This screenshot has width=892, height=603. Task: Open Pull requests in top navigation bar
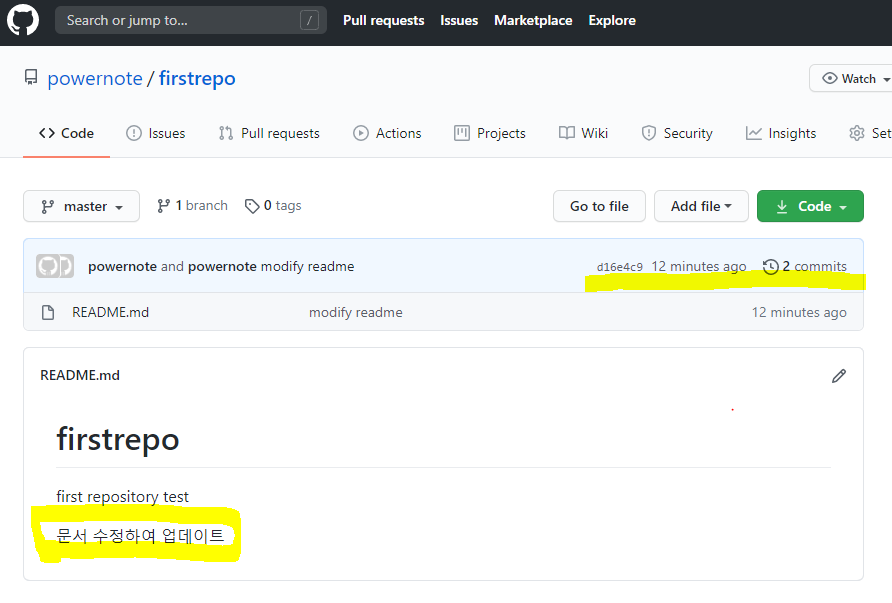point(383,20)
